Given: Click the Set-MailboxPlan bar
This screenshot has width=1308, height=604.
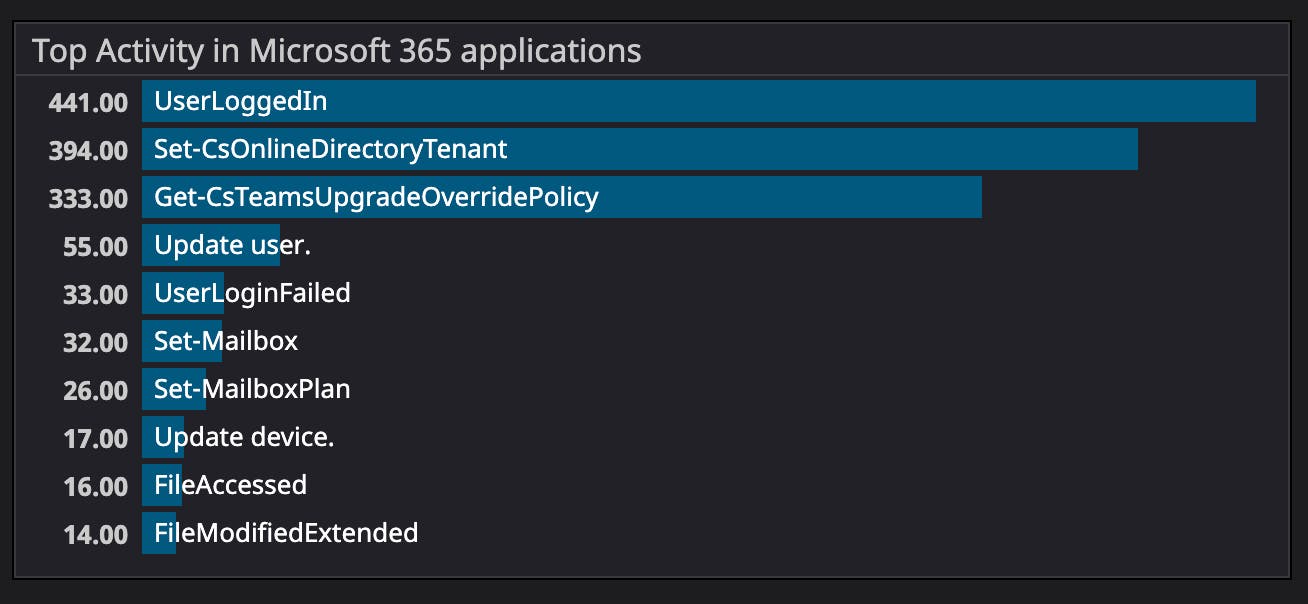Looking at the screenshot, I should pos(175,389).
